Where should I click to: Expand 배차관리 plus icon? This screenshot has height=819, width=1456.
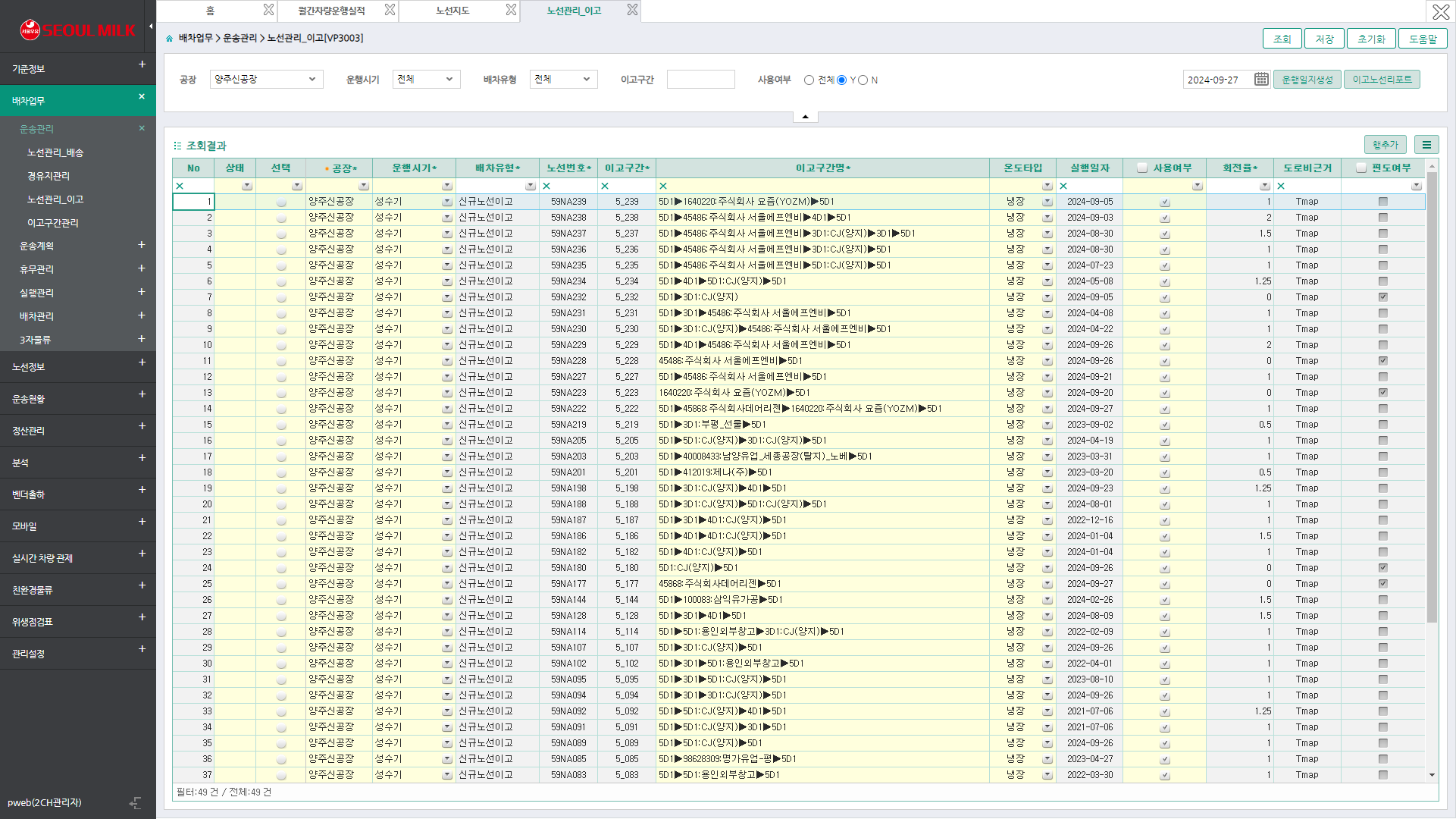click(142, 315)
